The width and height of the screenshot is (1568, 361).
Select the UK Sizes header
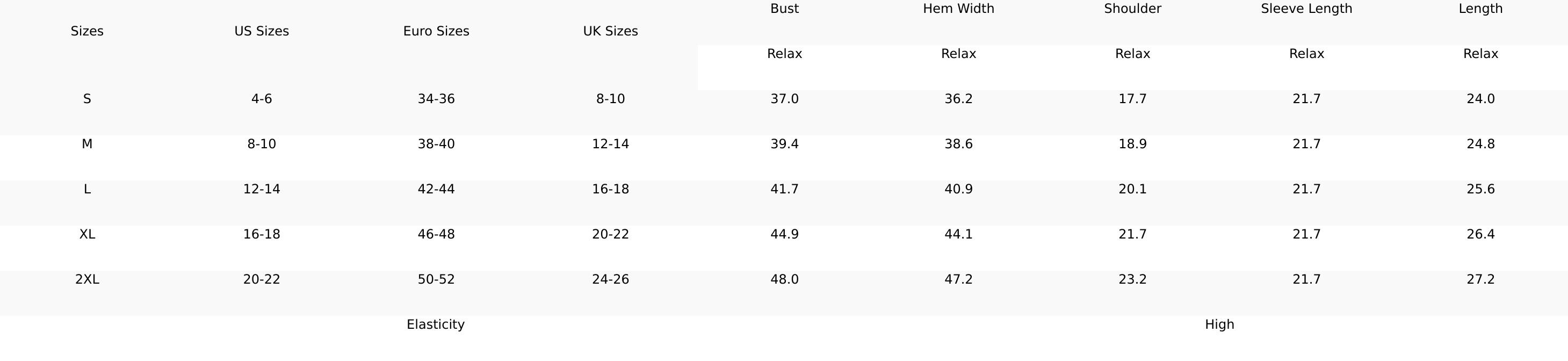tap(610, 31)
